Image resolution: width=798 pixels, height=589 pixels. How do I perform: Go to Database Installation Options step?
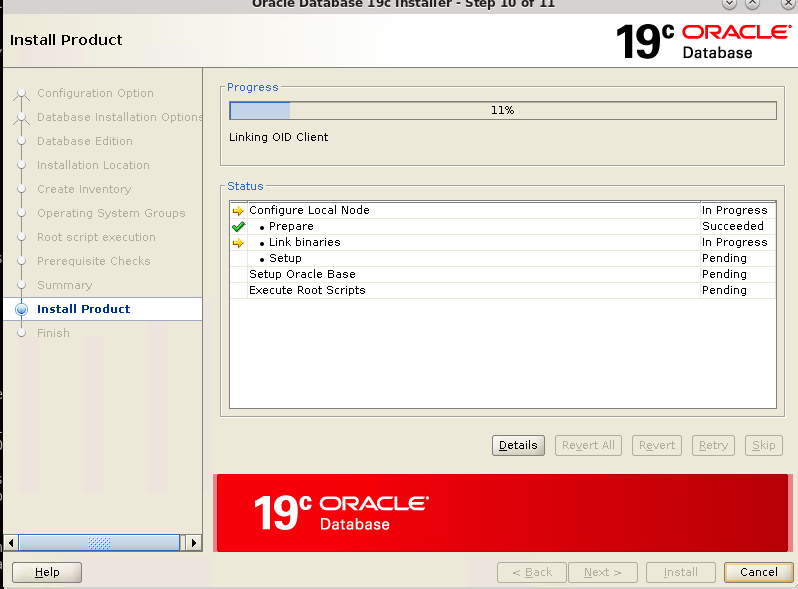120,117
